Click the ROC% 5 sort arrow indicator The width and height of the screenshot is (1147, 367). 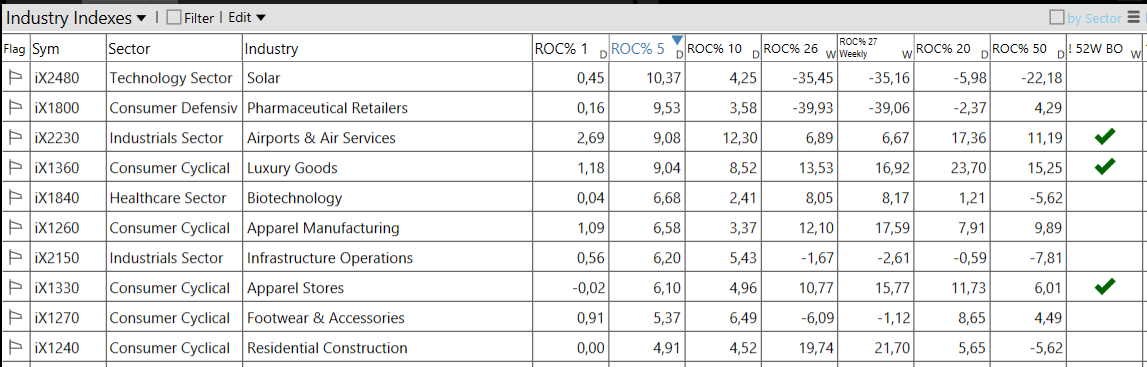tap(677, 39)
